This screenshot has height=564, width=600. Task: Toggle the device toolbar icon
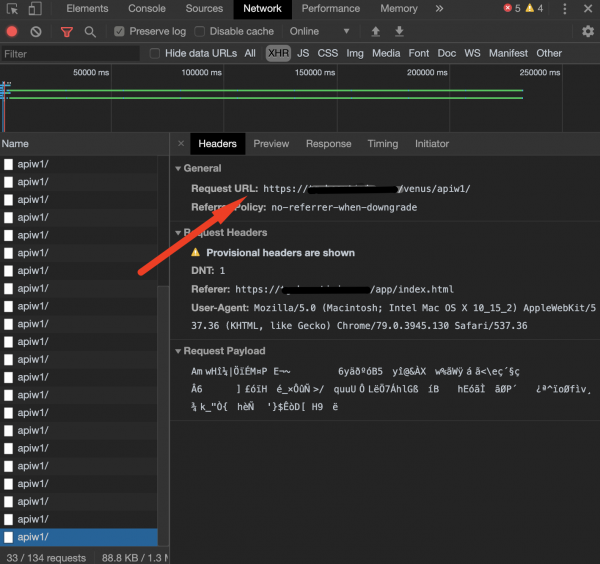coord(35,9)
